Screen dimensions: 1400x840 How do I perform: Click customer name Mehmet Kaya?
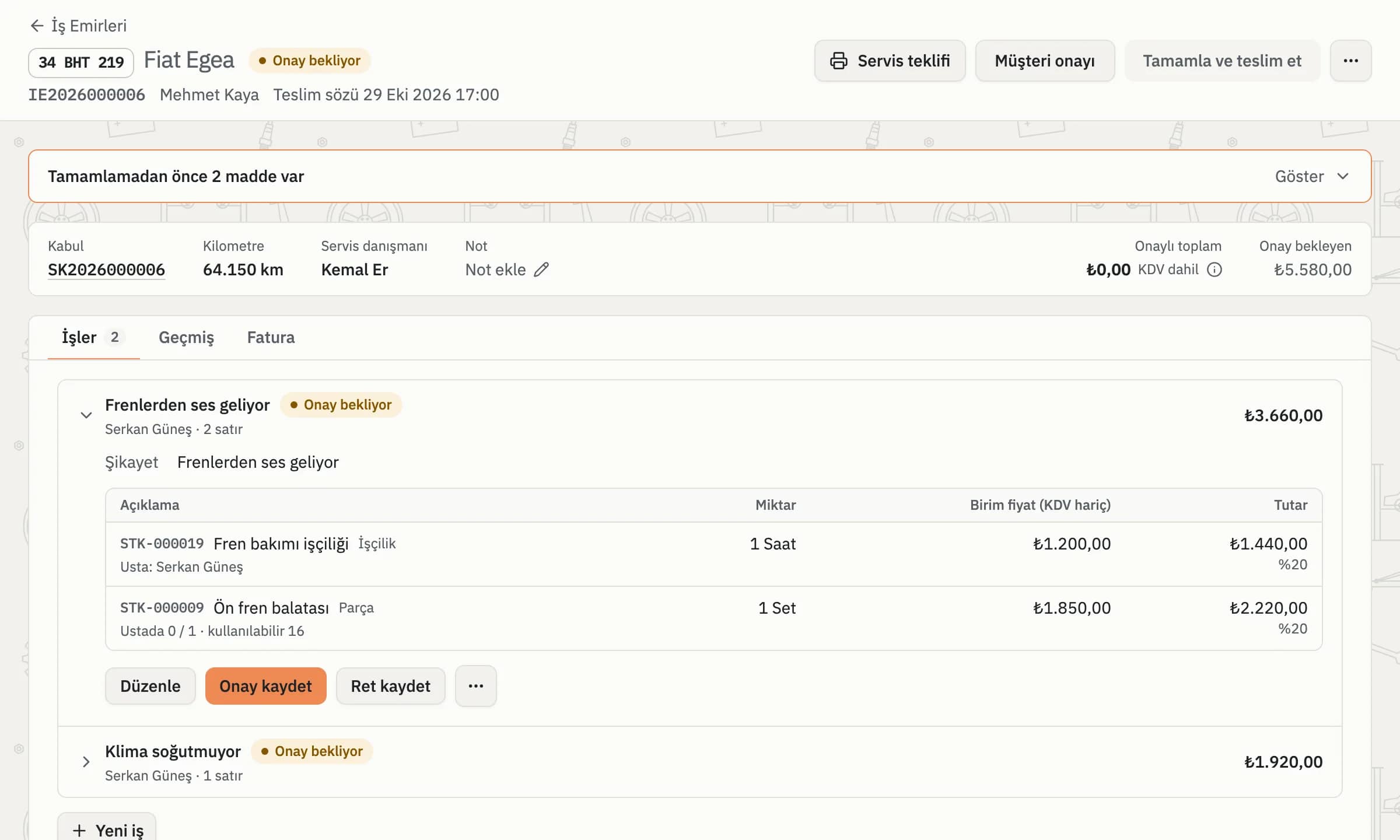(x=209, y=94)
